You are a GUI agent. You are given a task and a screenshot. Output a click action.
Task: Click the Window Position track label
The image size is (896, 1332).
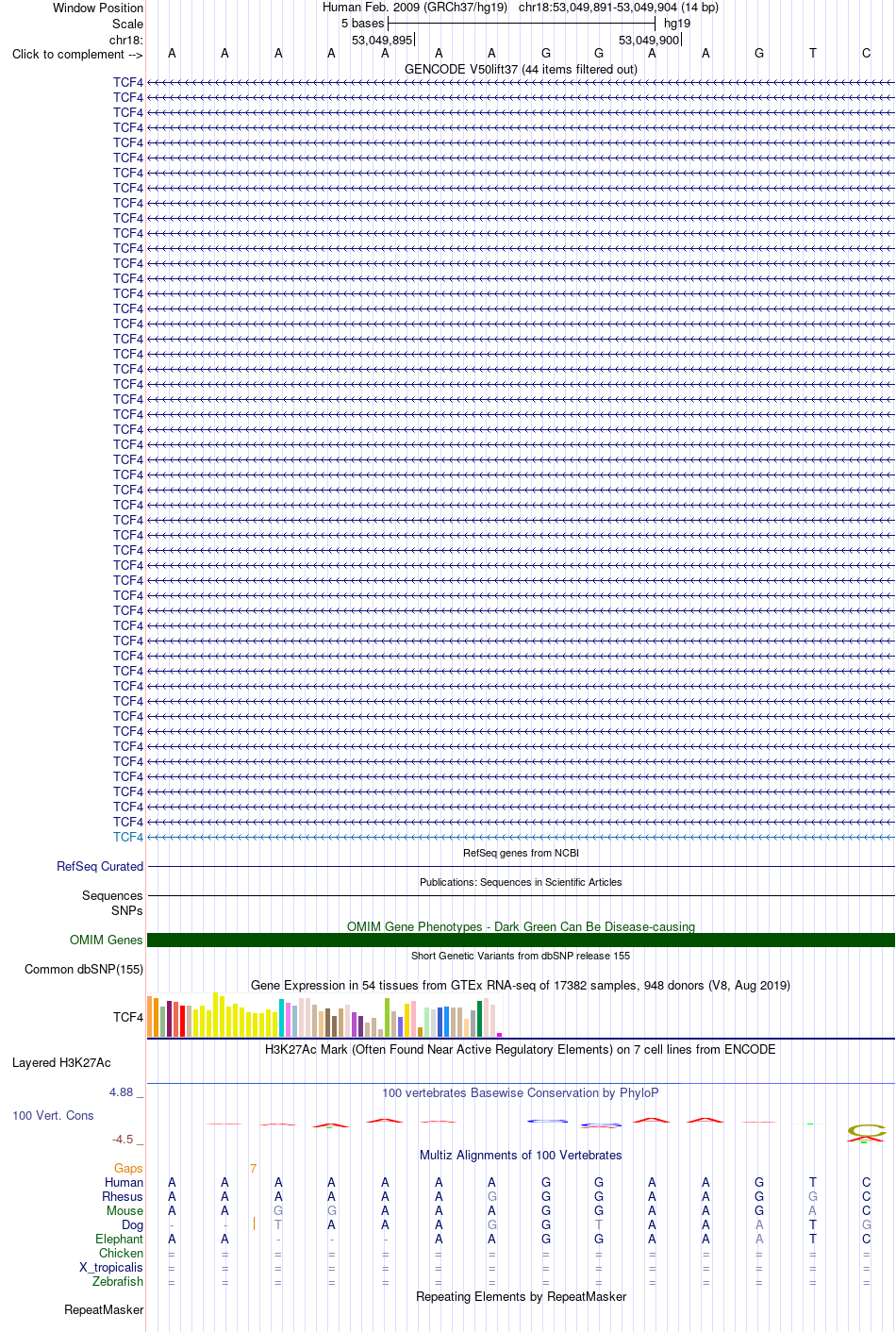tap(98, 8)
